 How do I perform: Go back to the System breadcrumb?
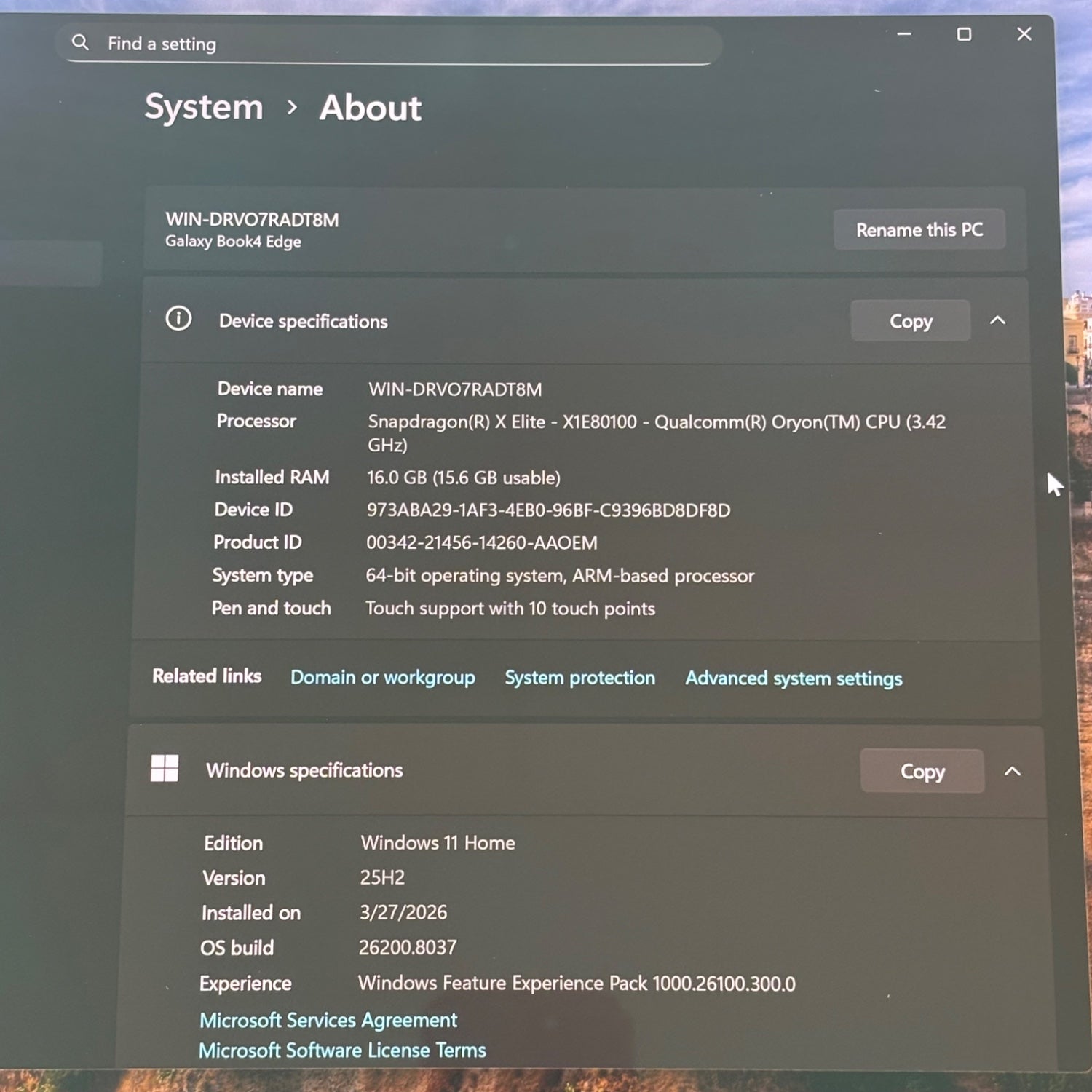click(204, 107)
